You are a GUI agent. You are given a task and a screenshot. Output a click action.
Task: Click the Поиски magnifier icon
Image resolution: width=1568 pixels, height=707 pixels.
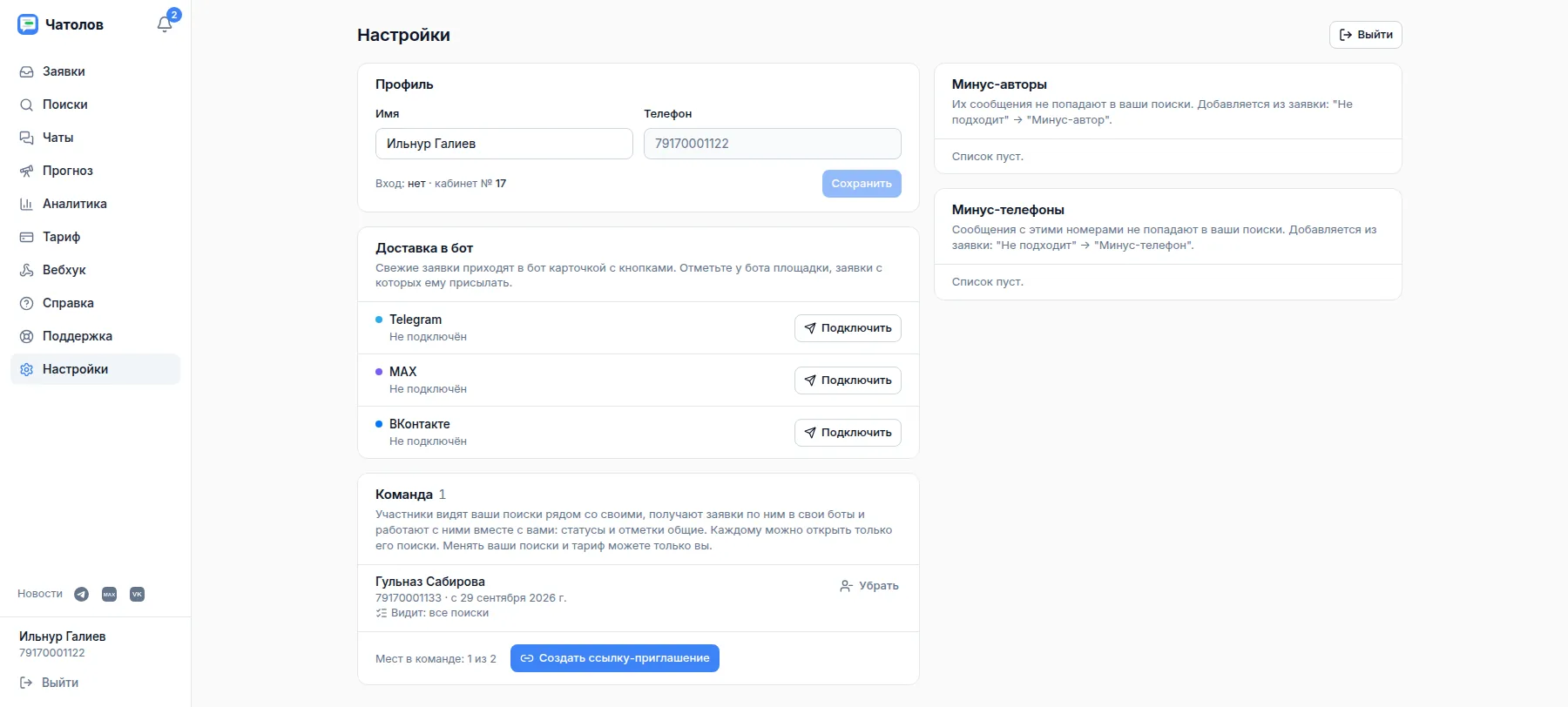(26, 104)
